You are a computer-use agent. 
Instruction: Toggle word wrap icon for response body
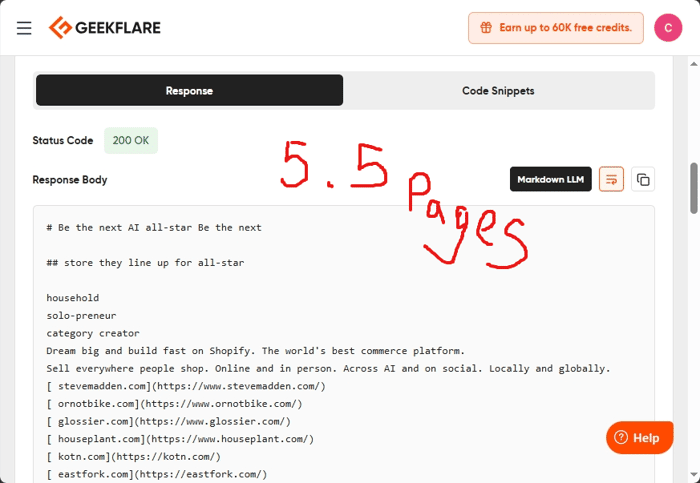tap(611, 179)
